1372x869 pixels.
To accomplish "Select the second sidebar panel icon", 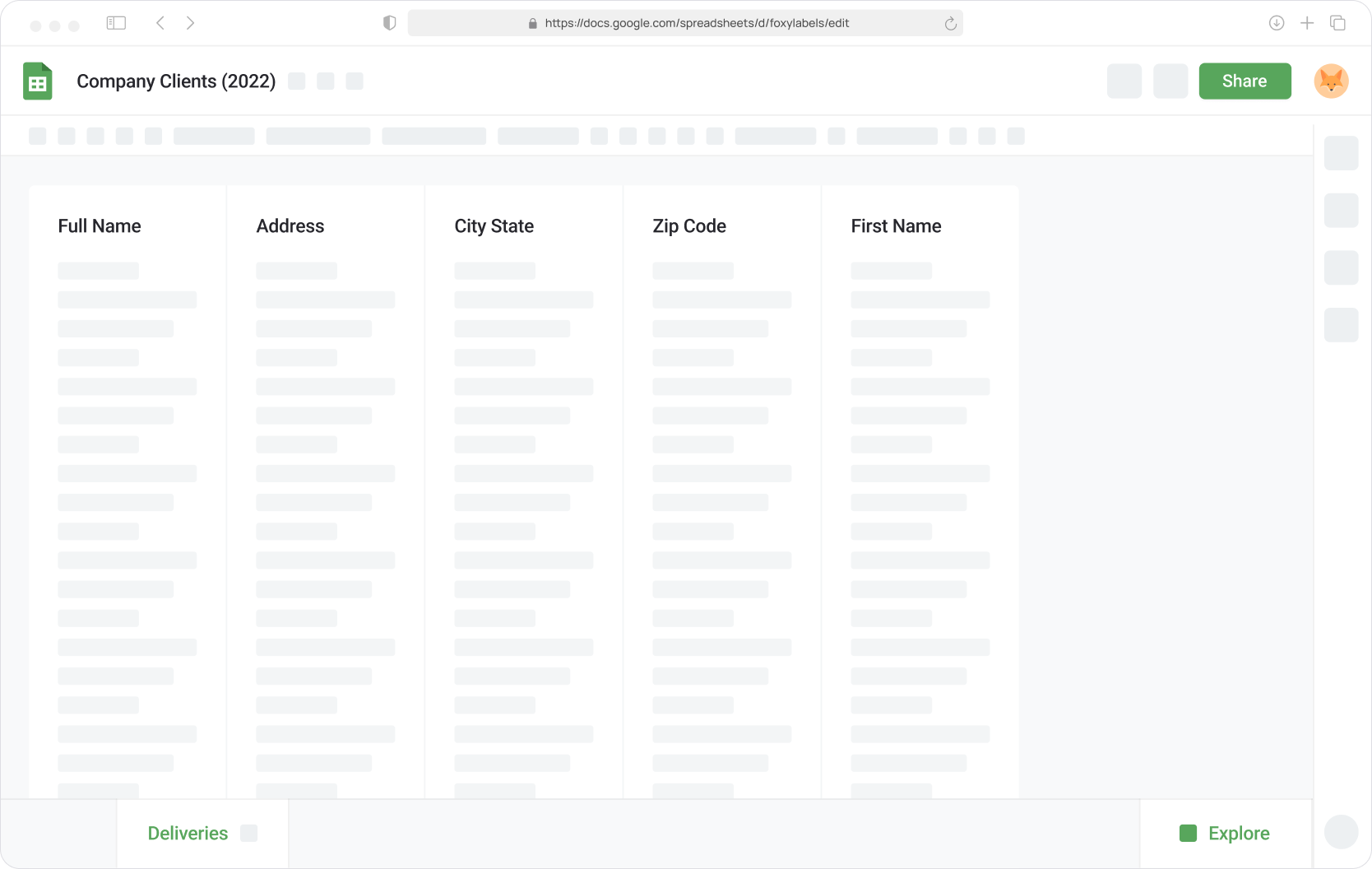I will point(1341,211).
